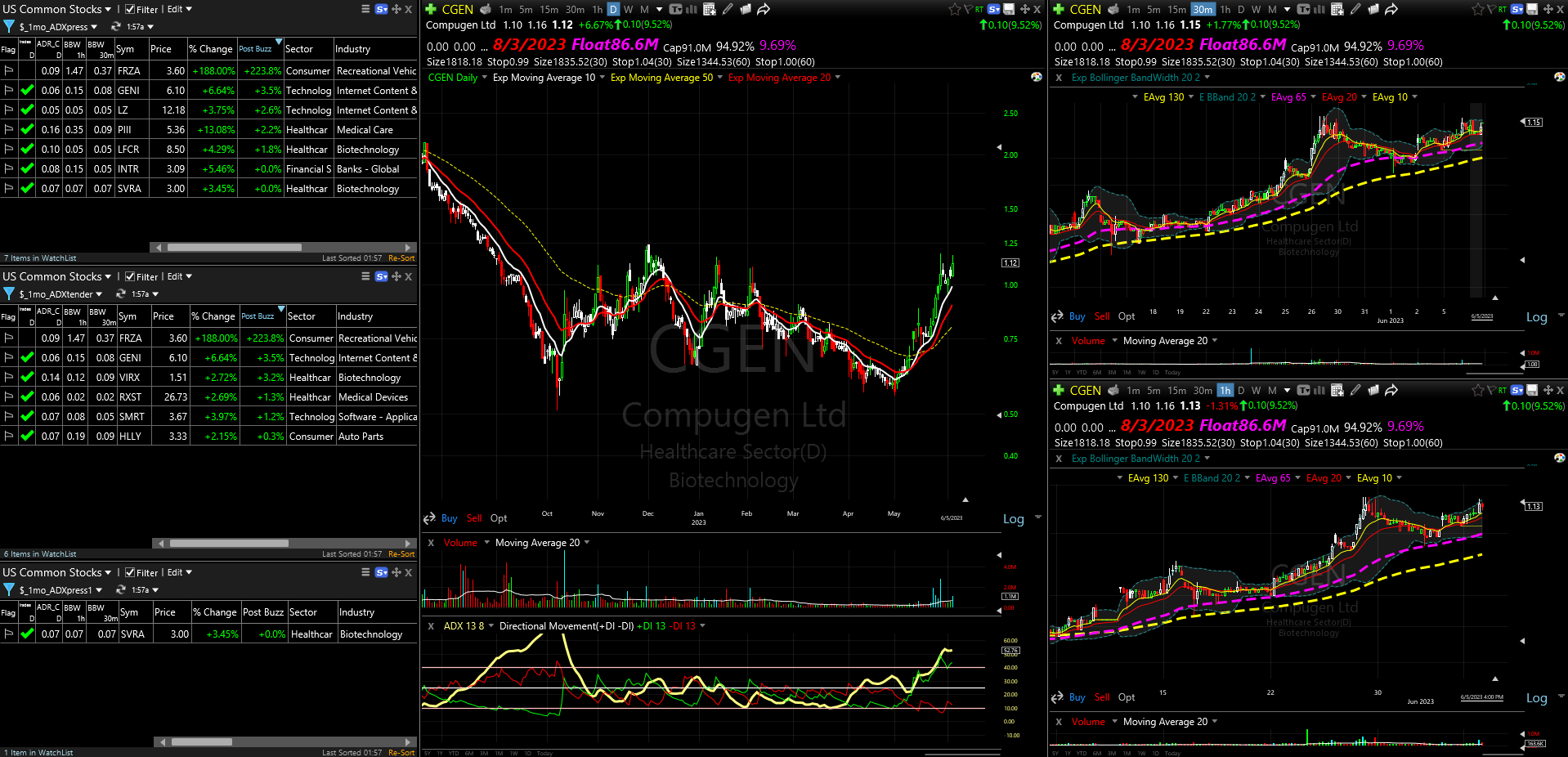Image resolution: width=1568 pixels, height=757 pixels.
Task: Toggle Log scale on the daily chart
Action: pyautogui.click(x=1013, y=518)
